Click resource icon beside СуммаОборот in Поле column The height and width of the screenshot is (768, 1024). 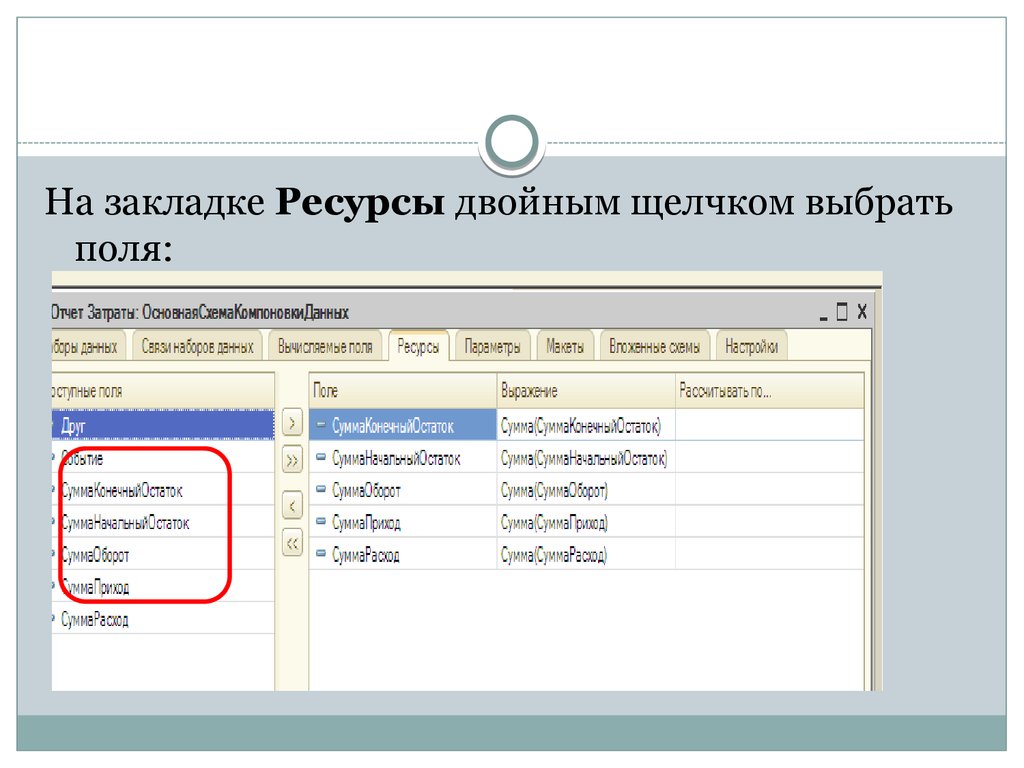321,488
